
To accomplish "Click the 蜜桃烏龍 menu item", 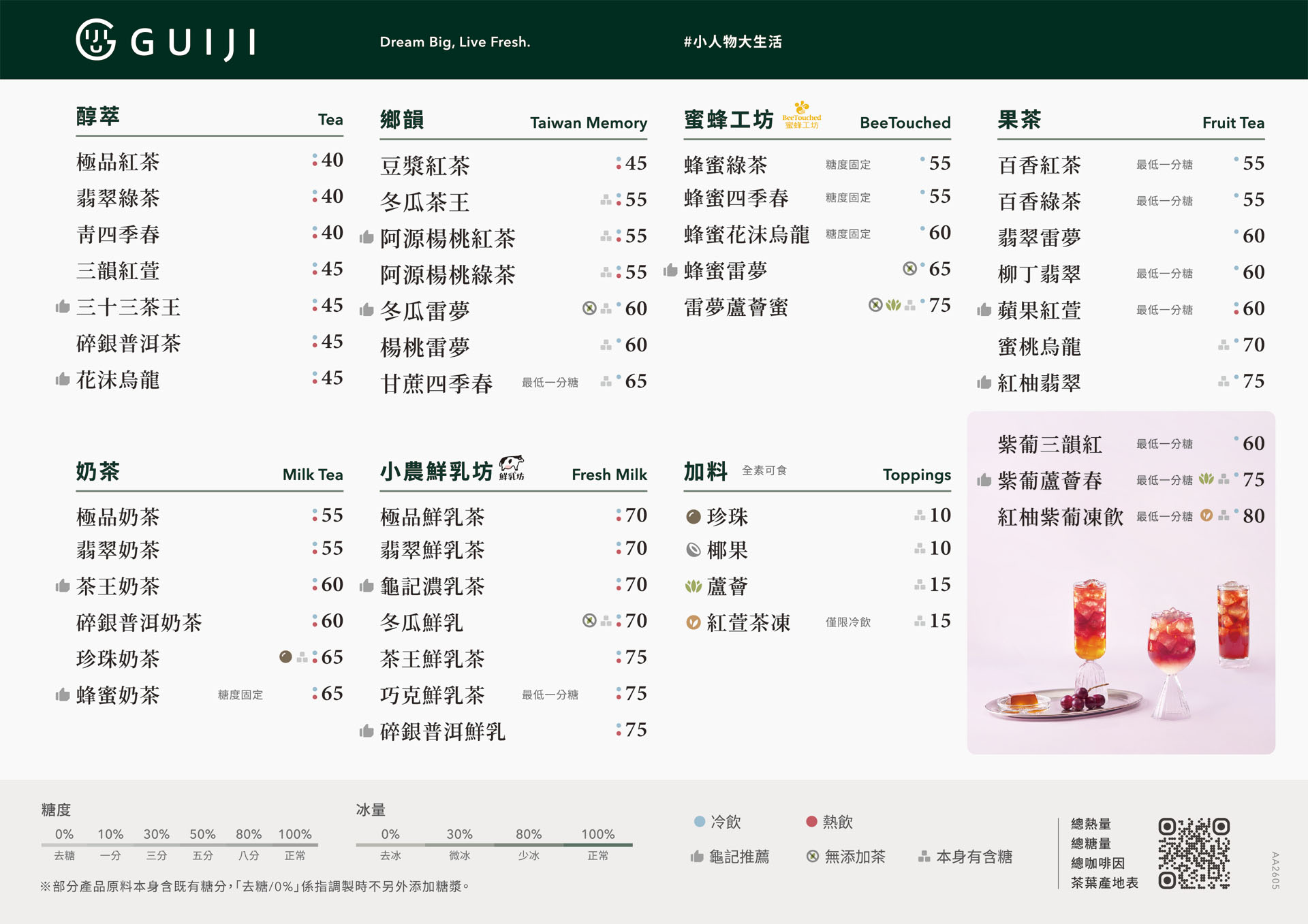I will pyautogui.click(x=1040, y=347).
